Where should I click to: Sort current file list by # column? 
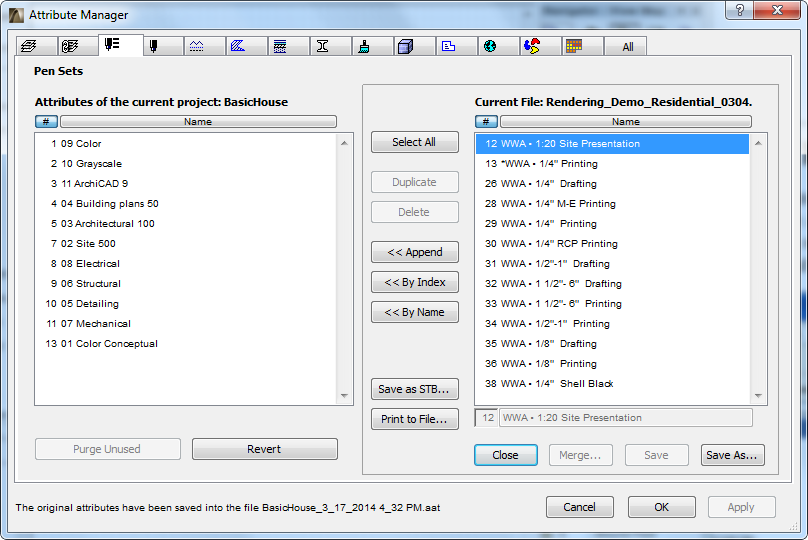coord(486,122)
